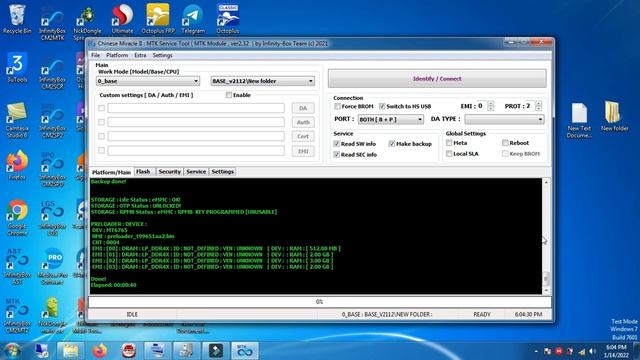Viewport: 640px width, 360px height.
Task: Open the New Text Document file on desktop
Action: pos(579,120)
